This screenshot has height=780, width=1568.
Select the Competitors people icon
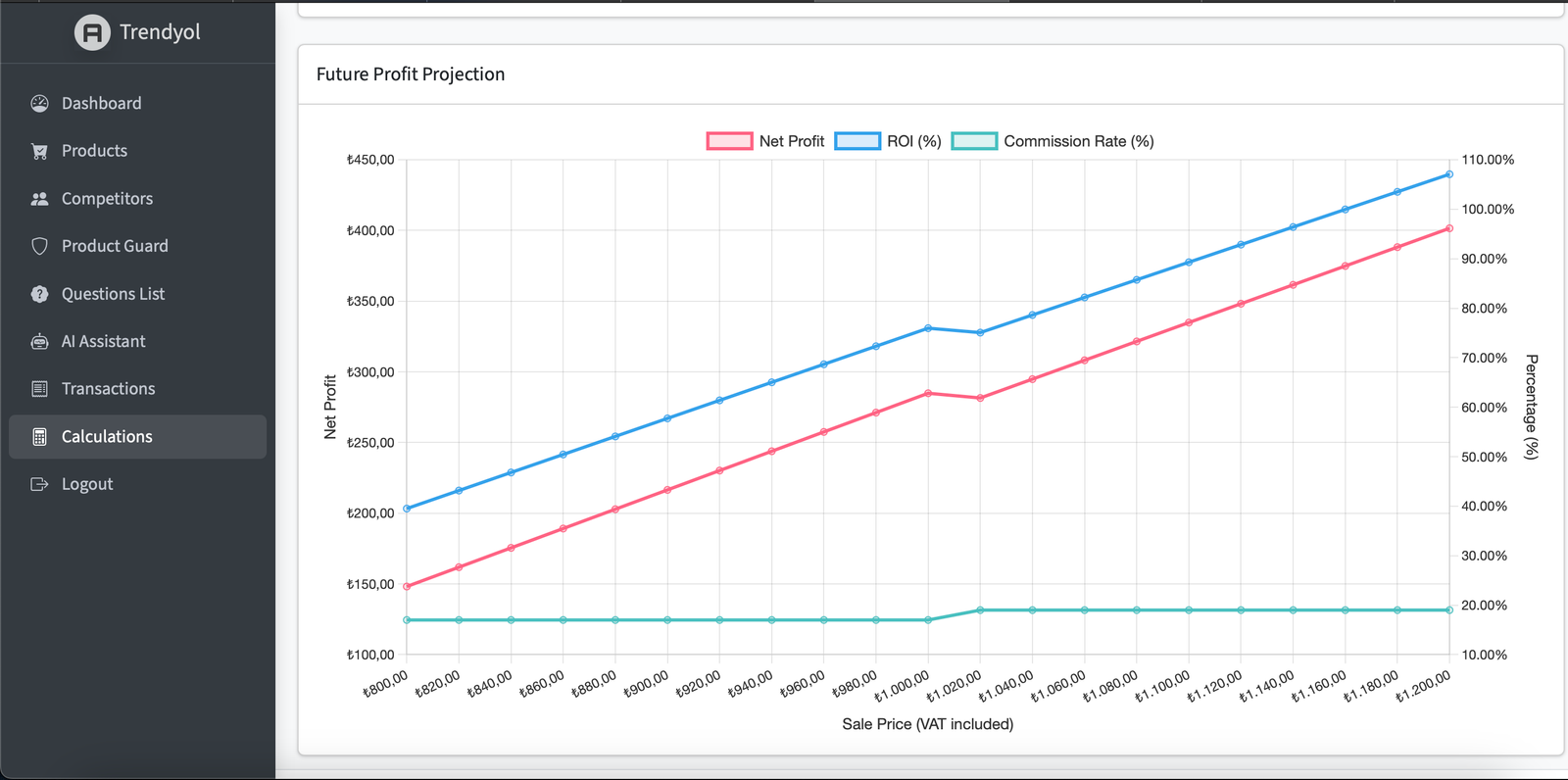coord(39,199)
